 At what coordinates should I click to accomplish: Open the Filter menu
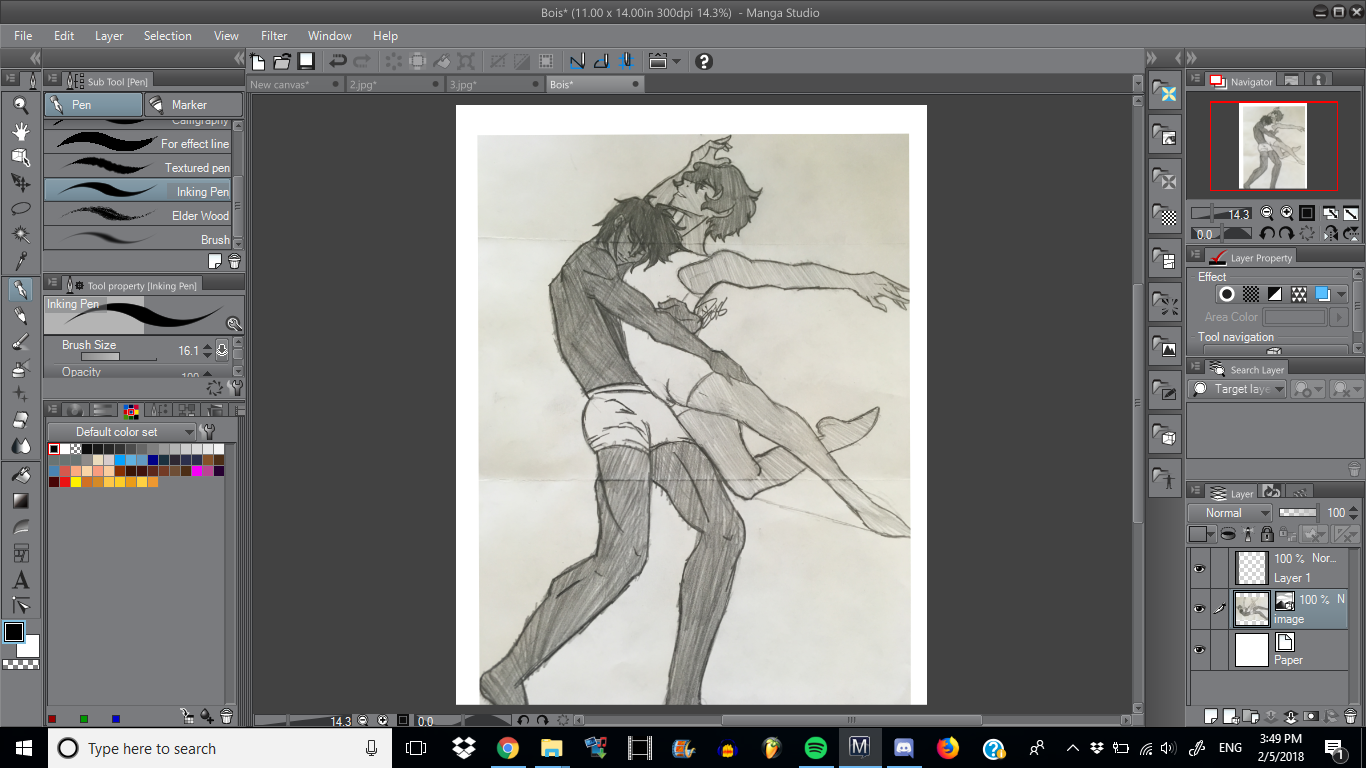[x=274, y=36]
